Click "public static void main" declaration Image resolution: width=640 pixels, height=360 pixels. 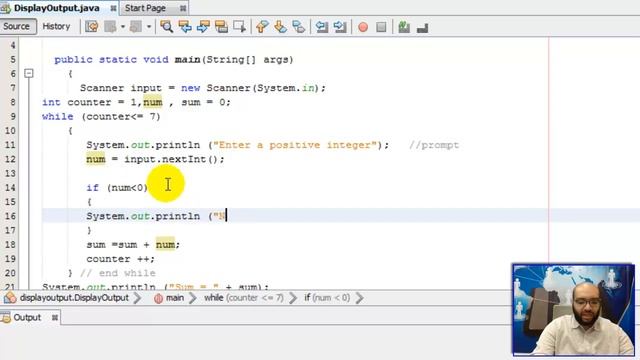coord(127,60)
